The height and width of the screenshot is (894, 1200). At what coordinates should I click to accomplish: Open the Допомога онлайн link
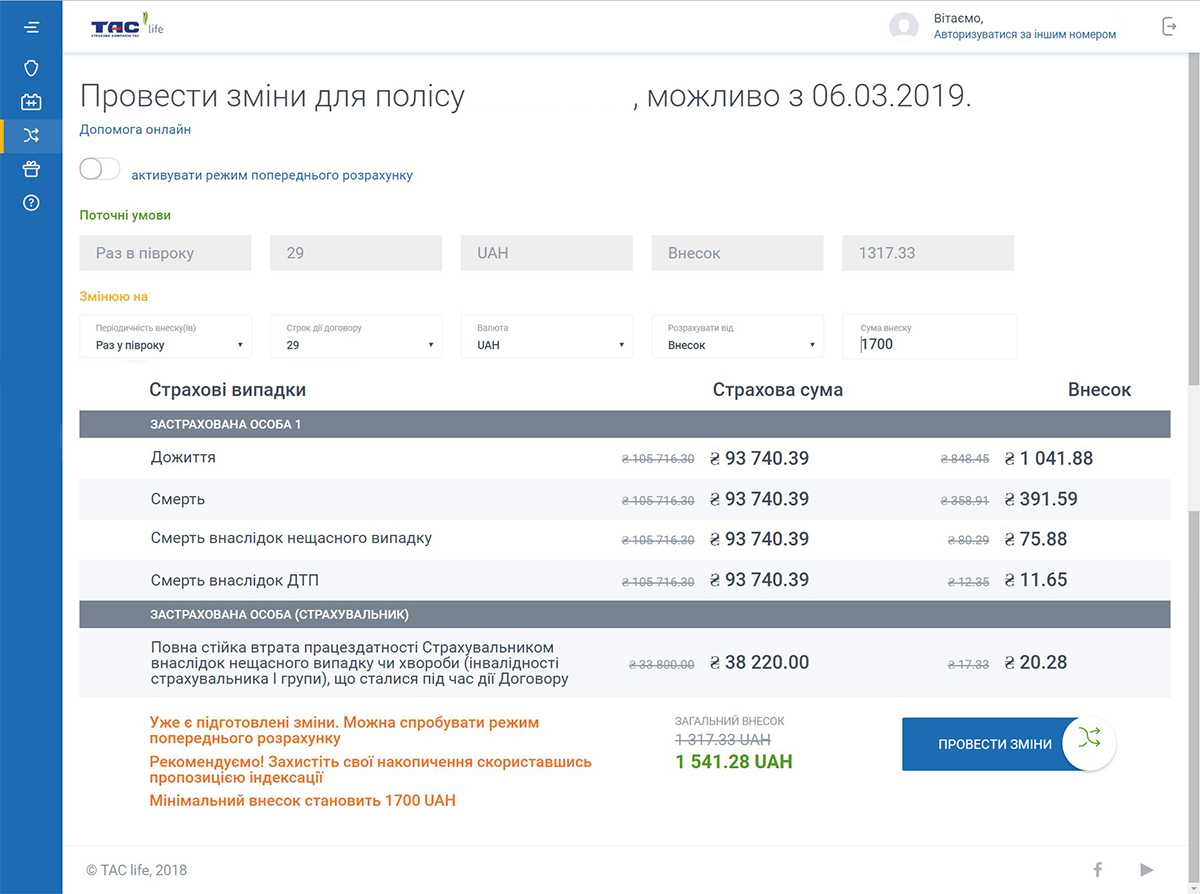click(x=135, y=129)
